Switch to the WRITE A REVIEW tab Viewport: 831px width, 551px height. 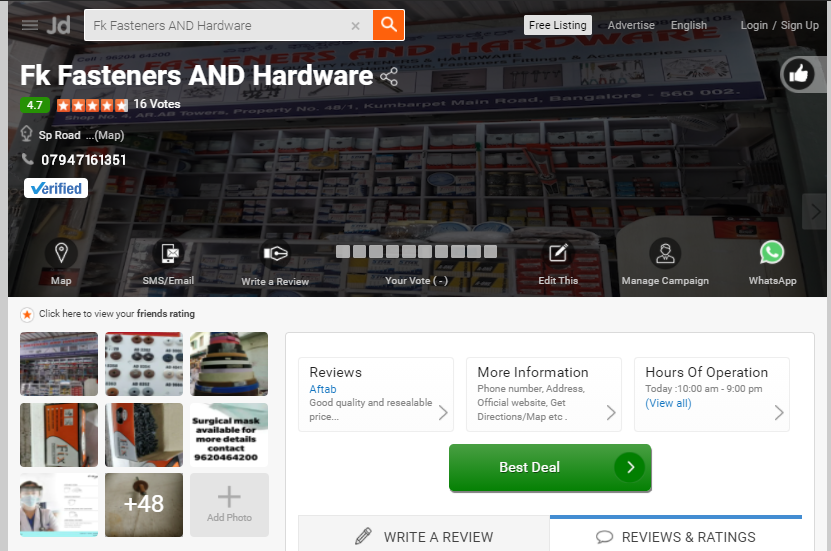424,534
